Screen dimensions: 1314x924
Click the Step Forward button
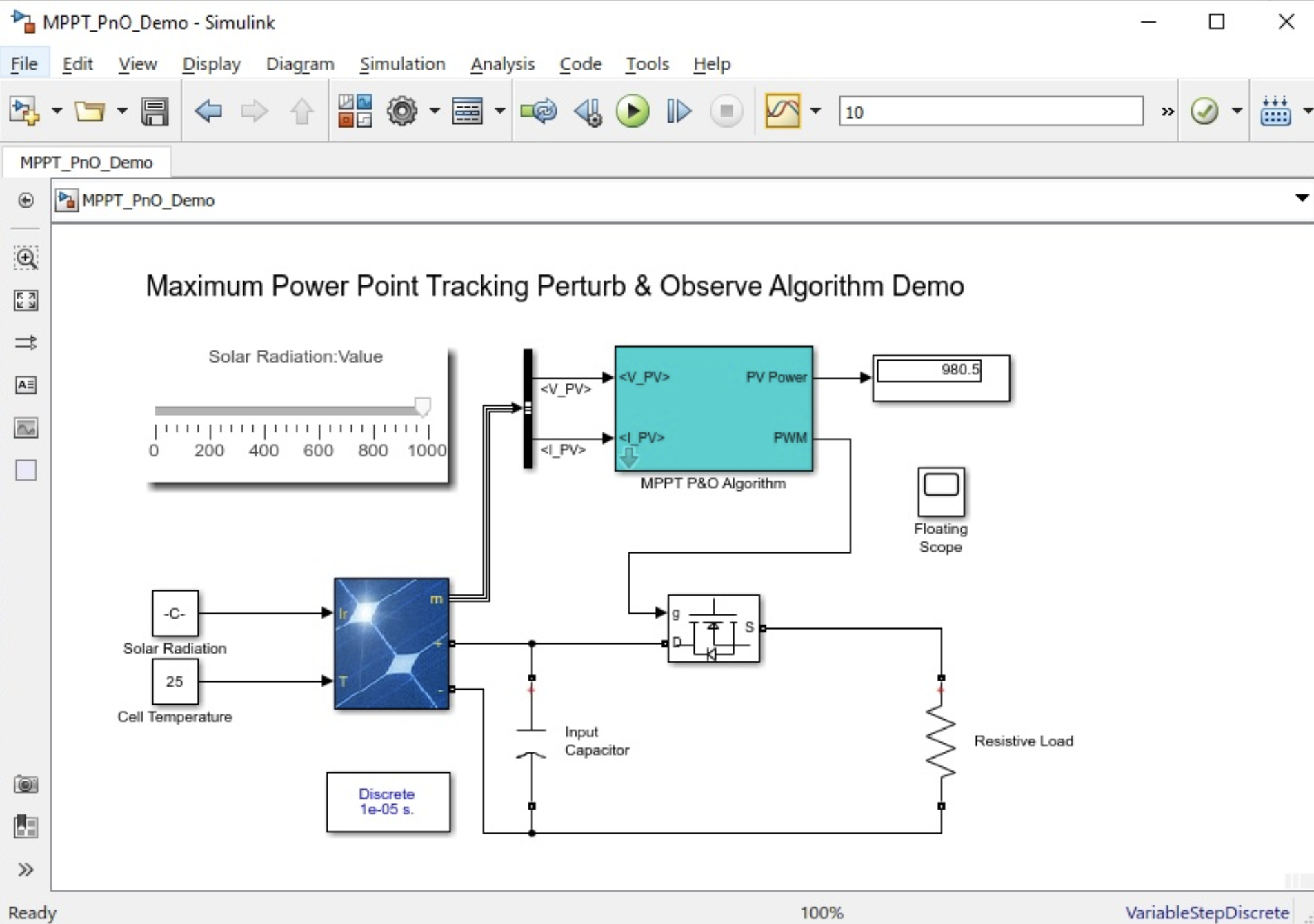[678, 111]
